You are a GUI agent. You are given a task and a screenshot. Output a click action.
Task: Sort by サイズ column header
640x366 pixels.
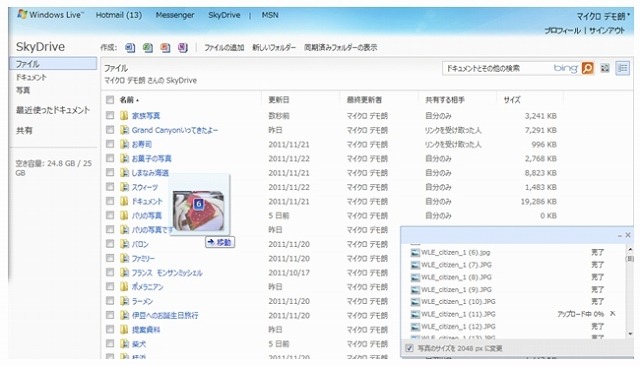click(x=512, y=100)
